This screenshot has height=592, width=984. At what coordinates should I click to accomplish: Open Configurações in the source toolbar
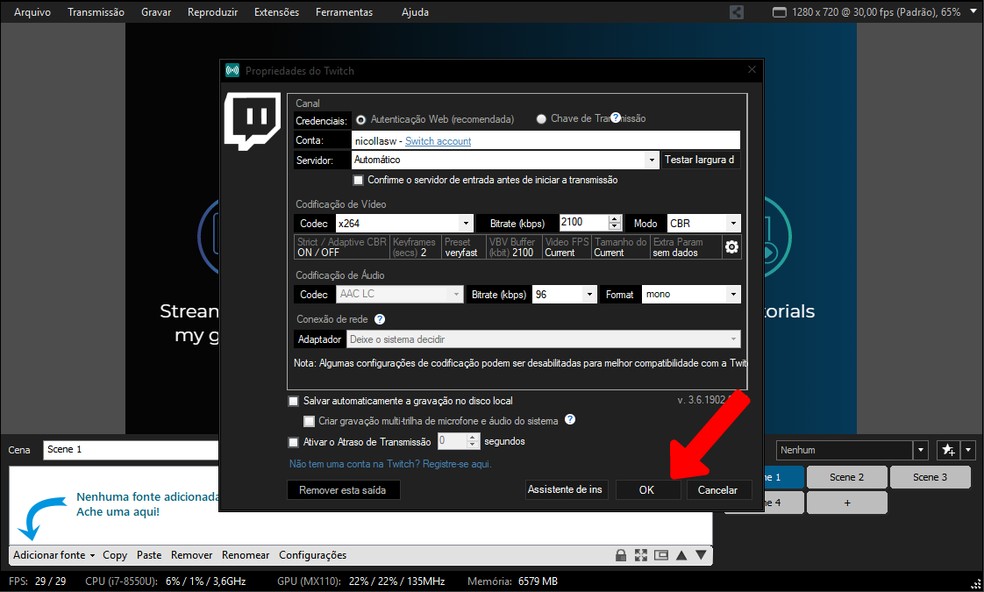pyautogui.click(x=313, y=555)
